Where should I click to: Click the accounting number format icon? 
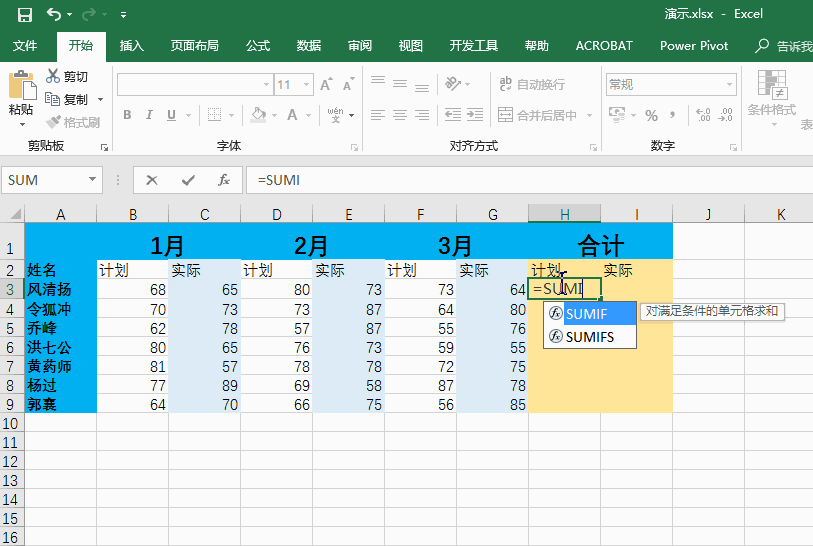click(616, 115)
